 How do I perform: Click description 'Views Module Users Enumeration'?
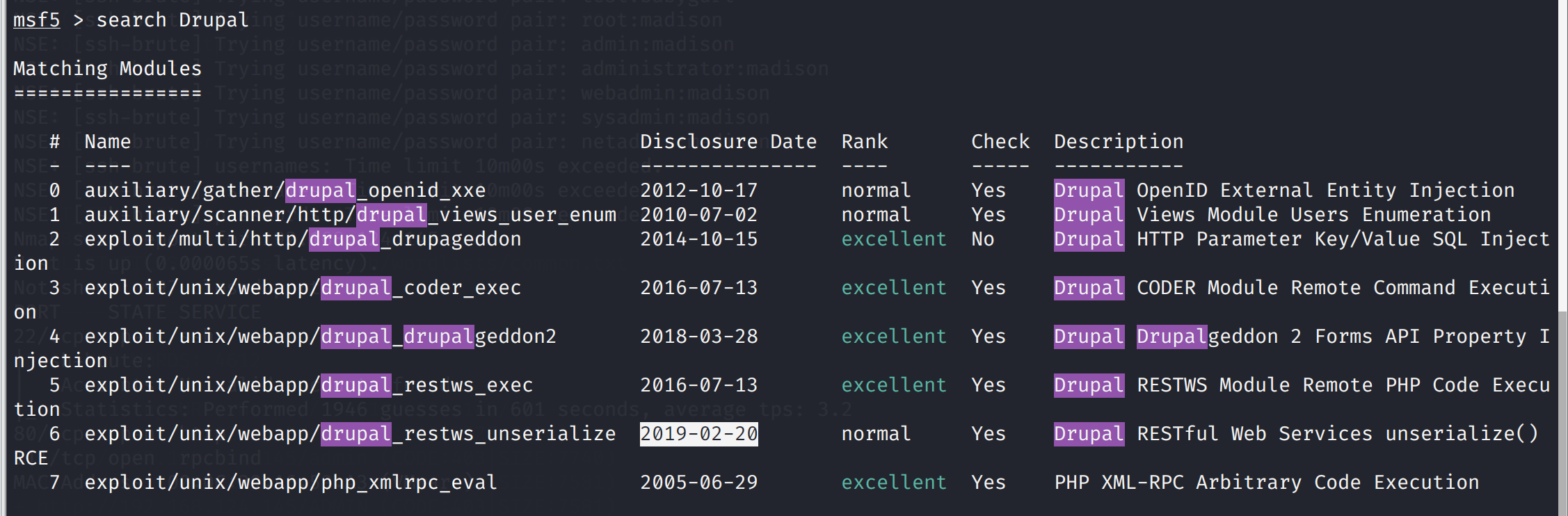[x=1314, y=215]
